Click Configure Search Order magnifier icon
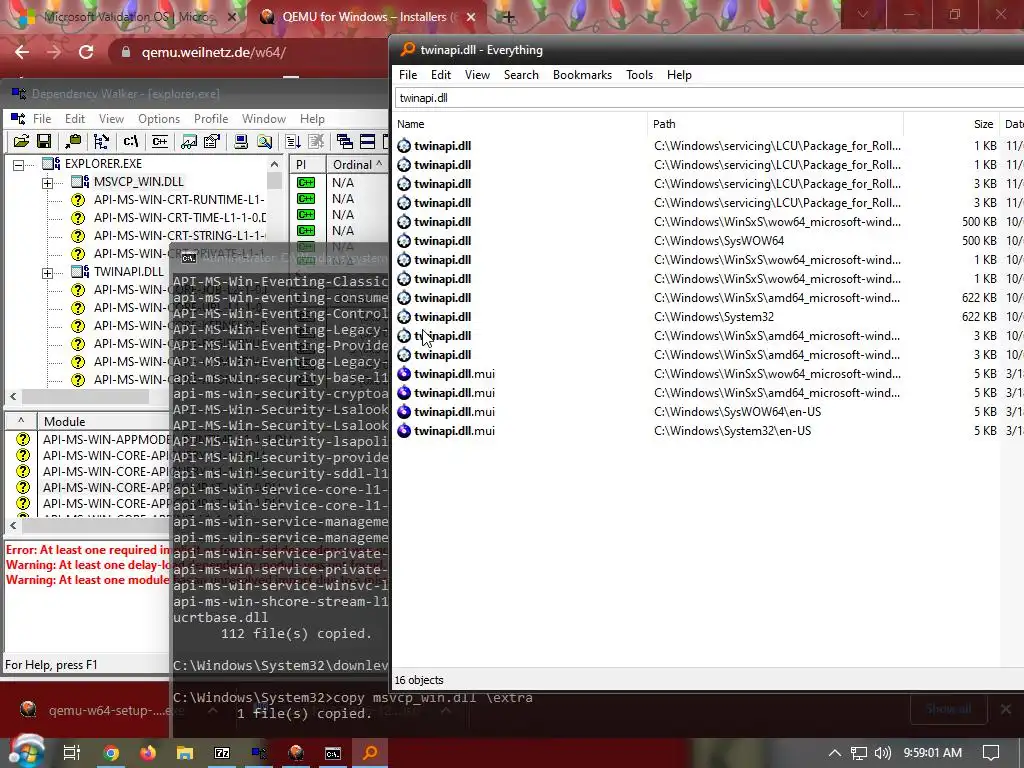The height and width of the screenshot is (768, 1024). [264, 141]
